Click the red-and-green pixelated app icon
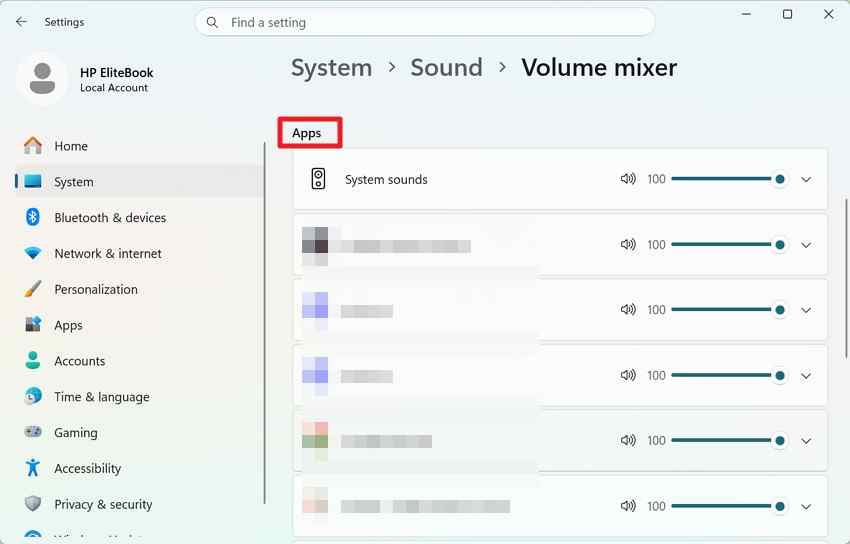This screenshot has width=850, height=544. tap(315, 441)
